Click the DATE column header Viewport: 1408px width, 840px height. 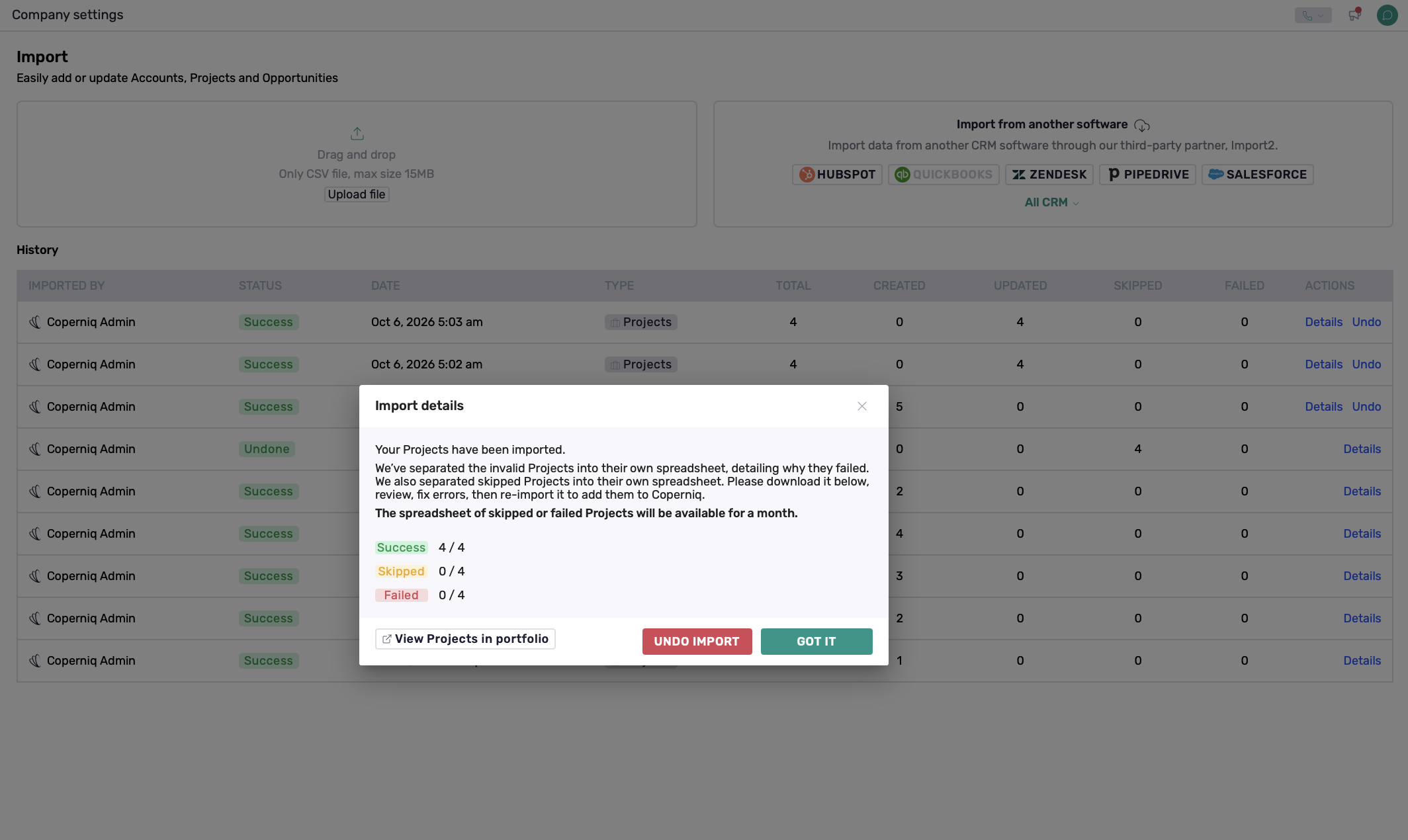coord(385,286)
